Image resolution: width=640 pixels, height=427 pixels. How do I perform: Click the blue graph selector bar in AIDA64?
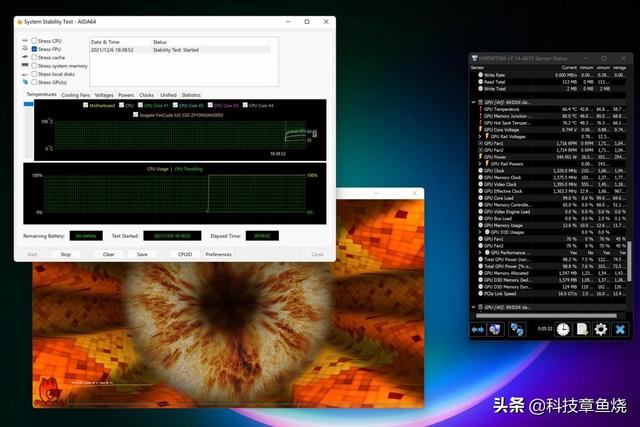pos(29,104)
